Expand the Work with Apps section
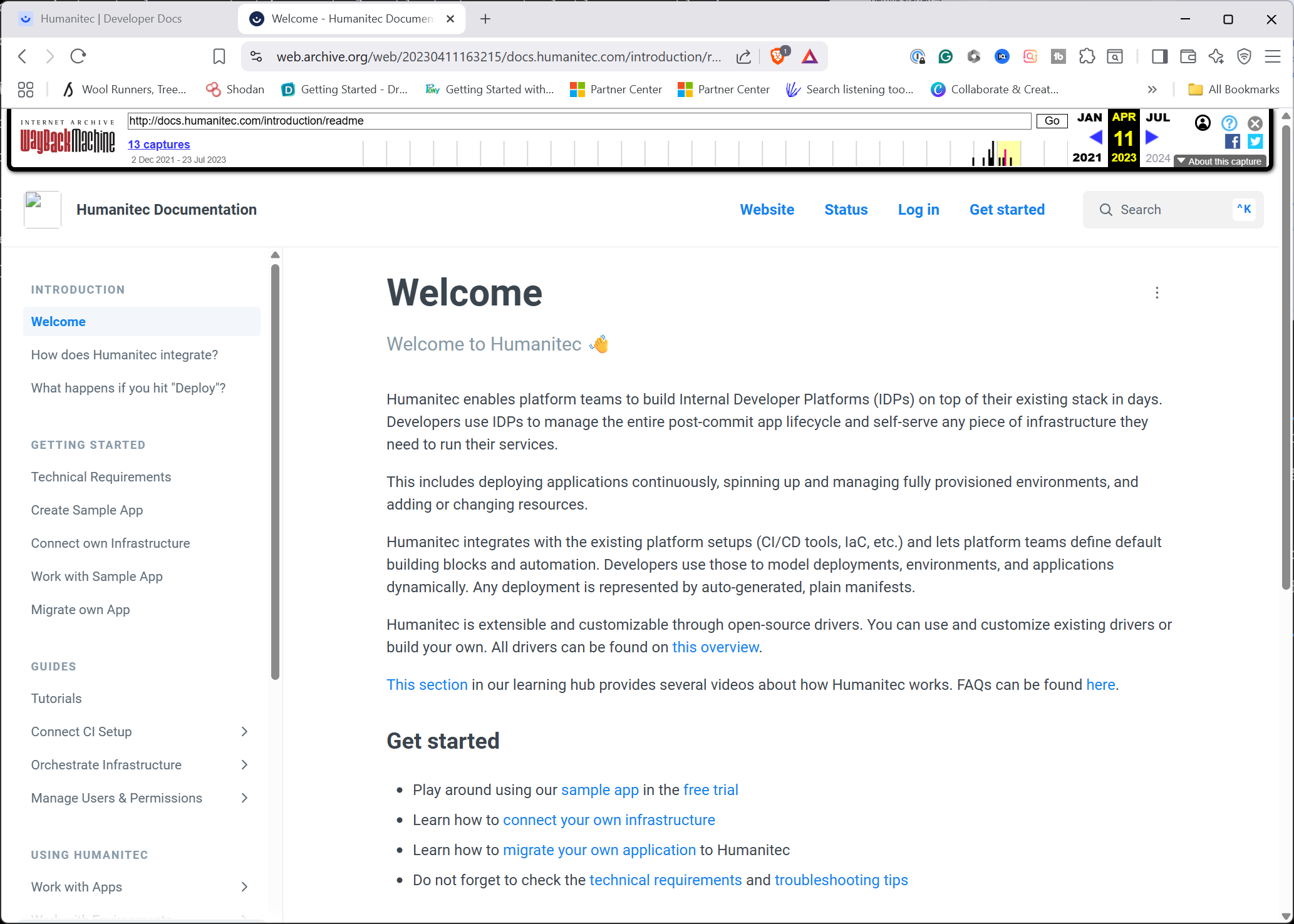 pos(244,886)
